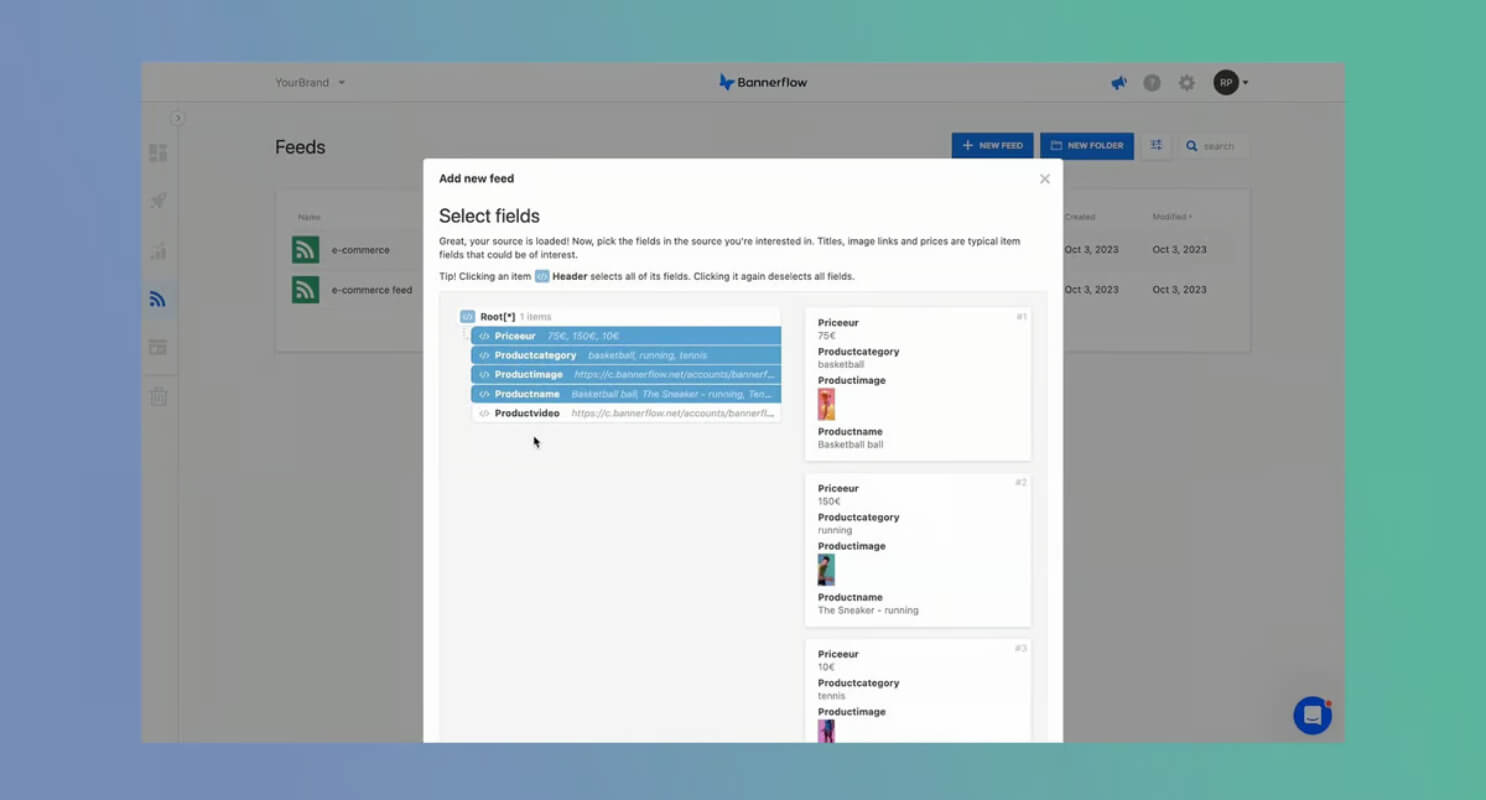Open the settings gear icon

coord(1186,83)
